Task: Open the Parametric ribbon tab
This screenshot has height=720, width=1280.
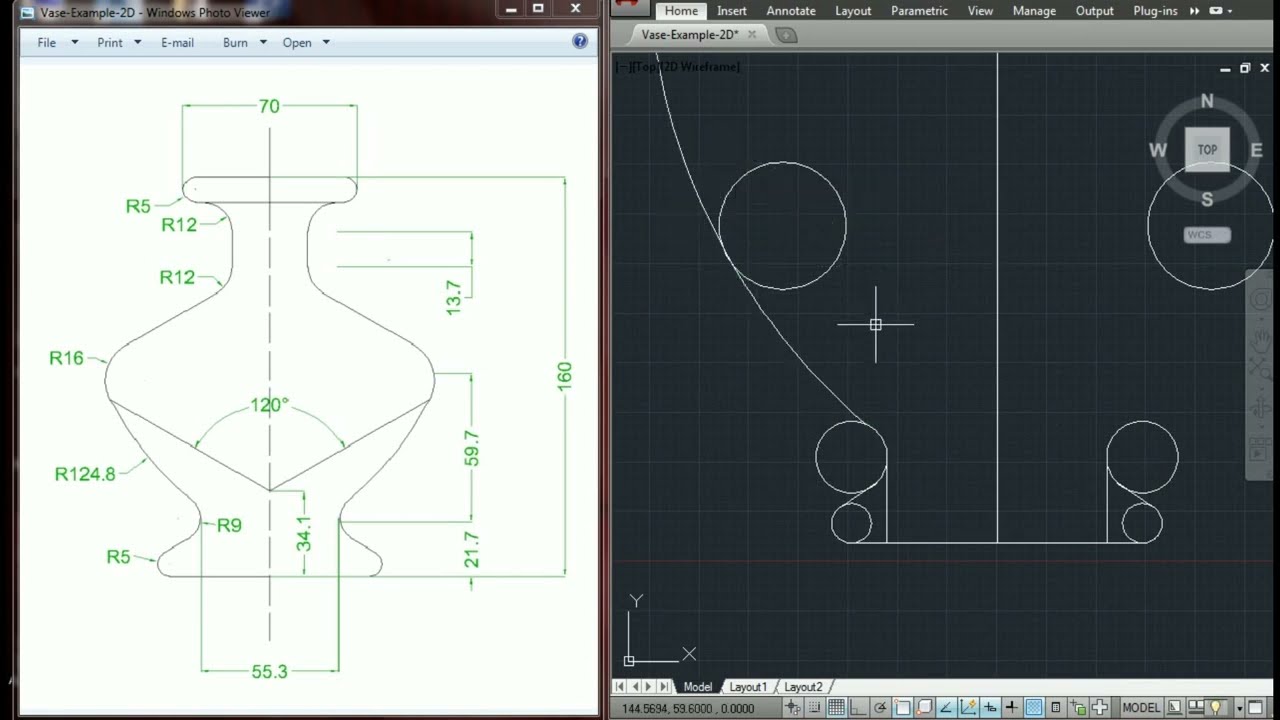Action: pos(919,11)
